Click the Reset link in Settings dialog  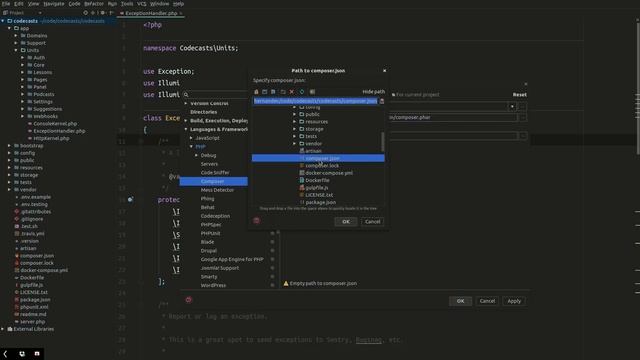pos(520,95)
